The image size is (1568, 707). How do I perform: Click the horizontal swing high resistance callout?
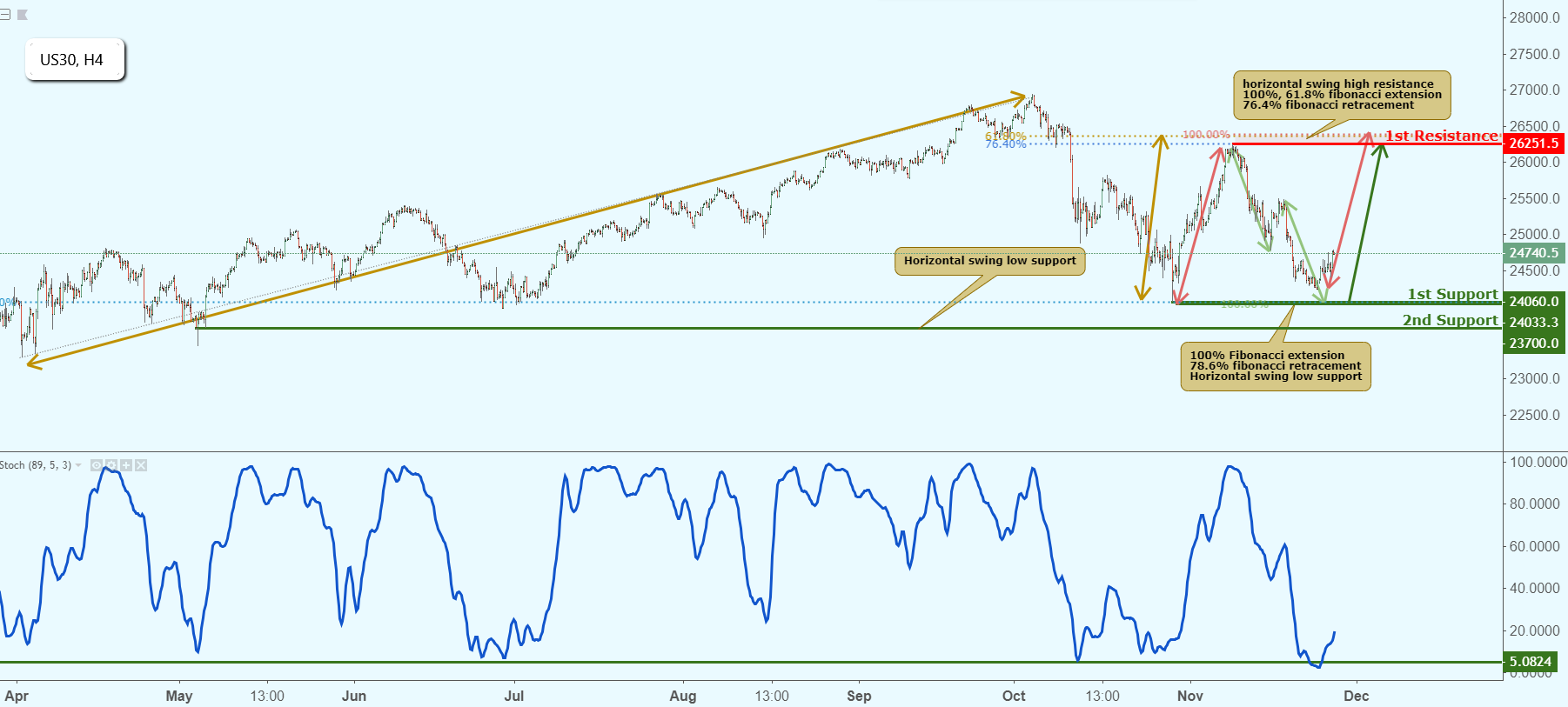tap(1342, 95)
